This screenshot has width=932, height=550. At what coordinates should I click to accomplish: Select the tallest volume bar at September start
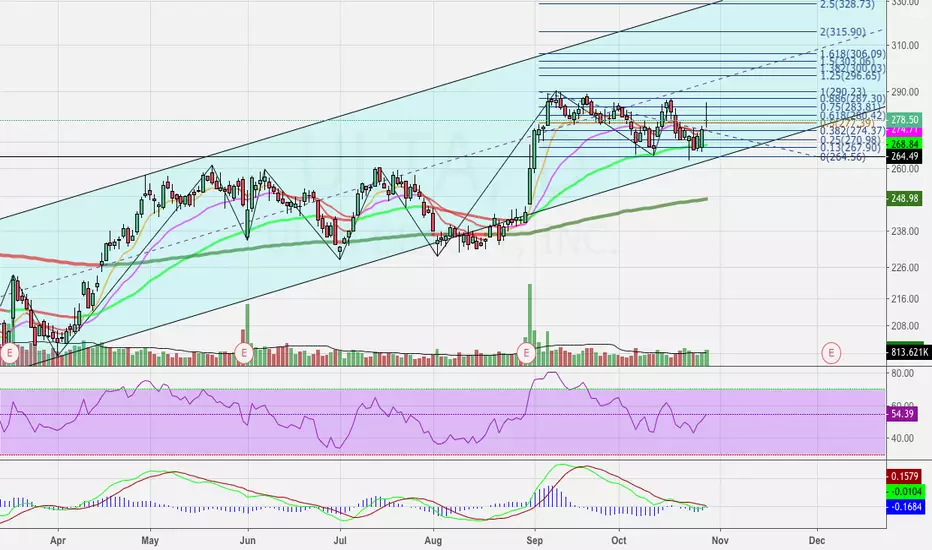click(x=530, y=325)
